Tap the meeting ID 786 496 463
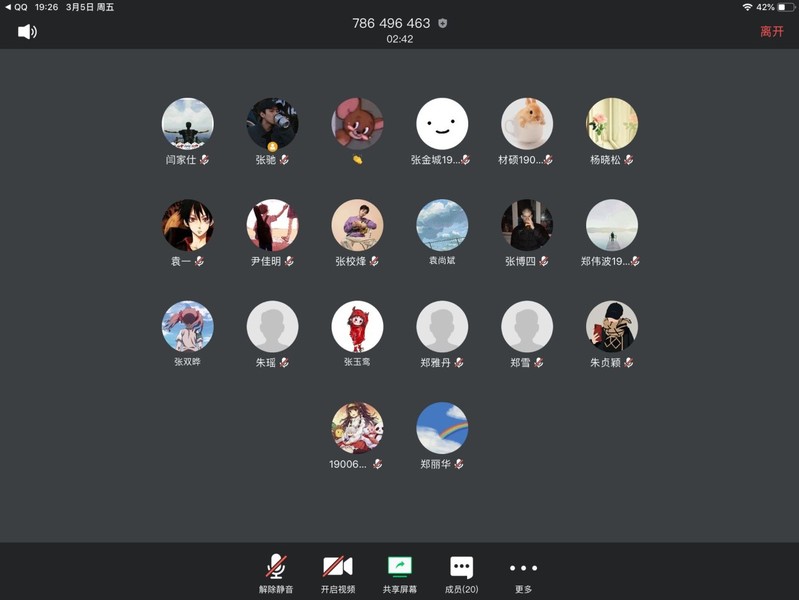This screenshot has width=799, height=600. click(391, 23)
